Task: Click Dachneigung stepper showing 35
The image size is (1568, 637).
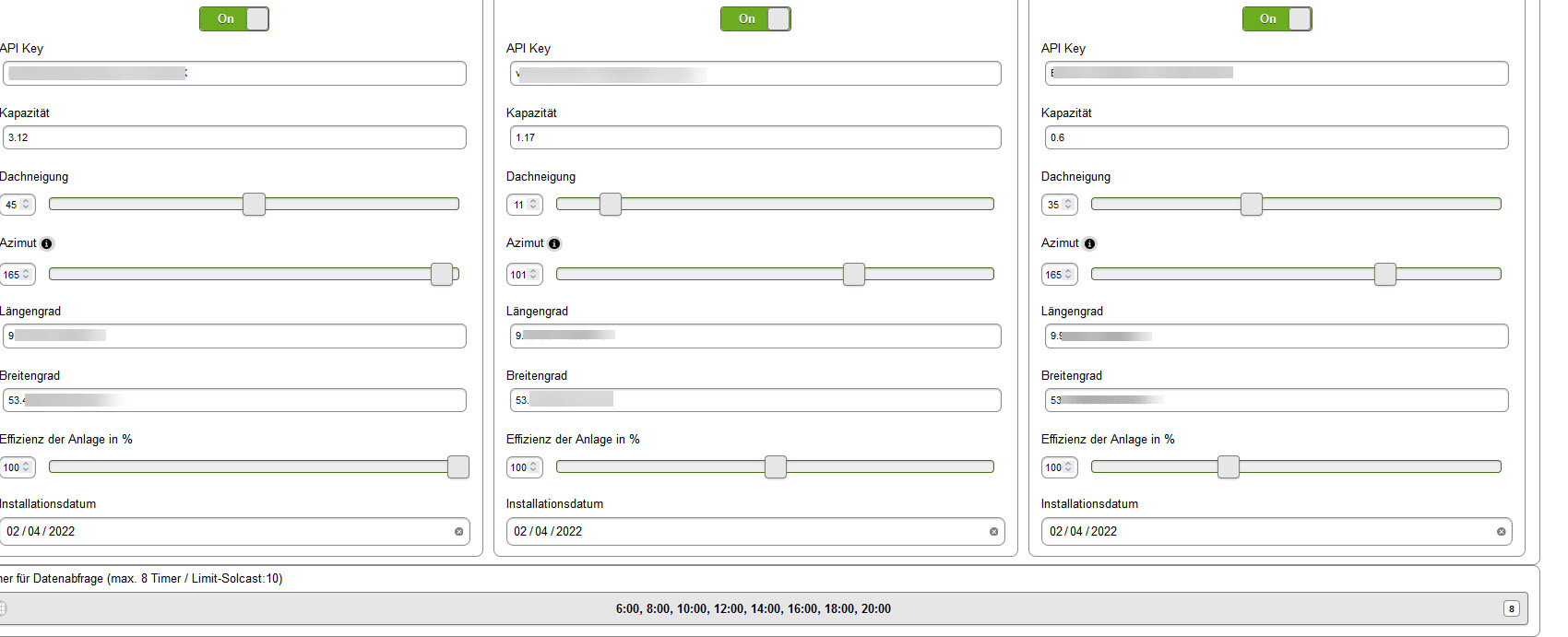Action: [x=1060, y=205]
